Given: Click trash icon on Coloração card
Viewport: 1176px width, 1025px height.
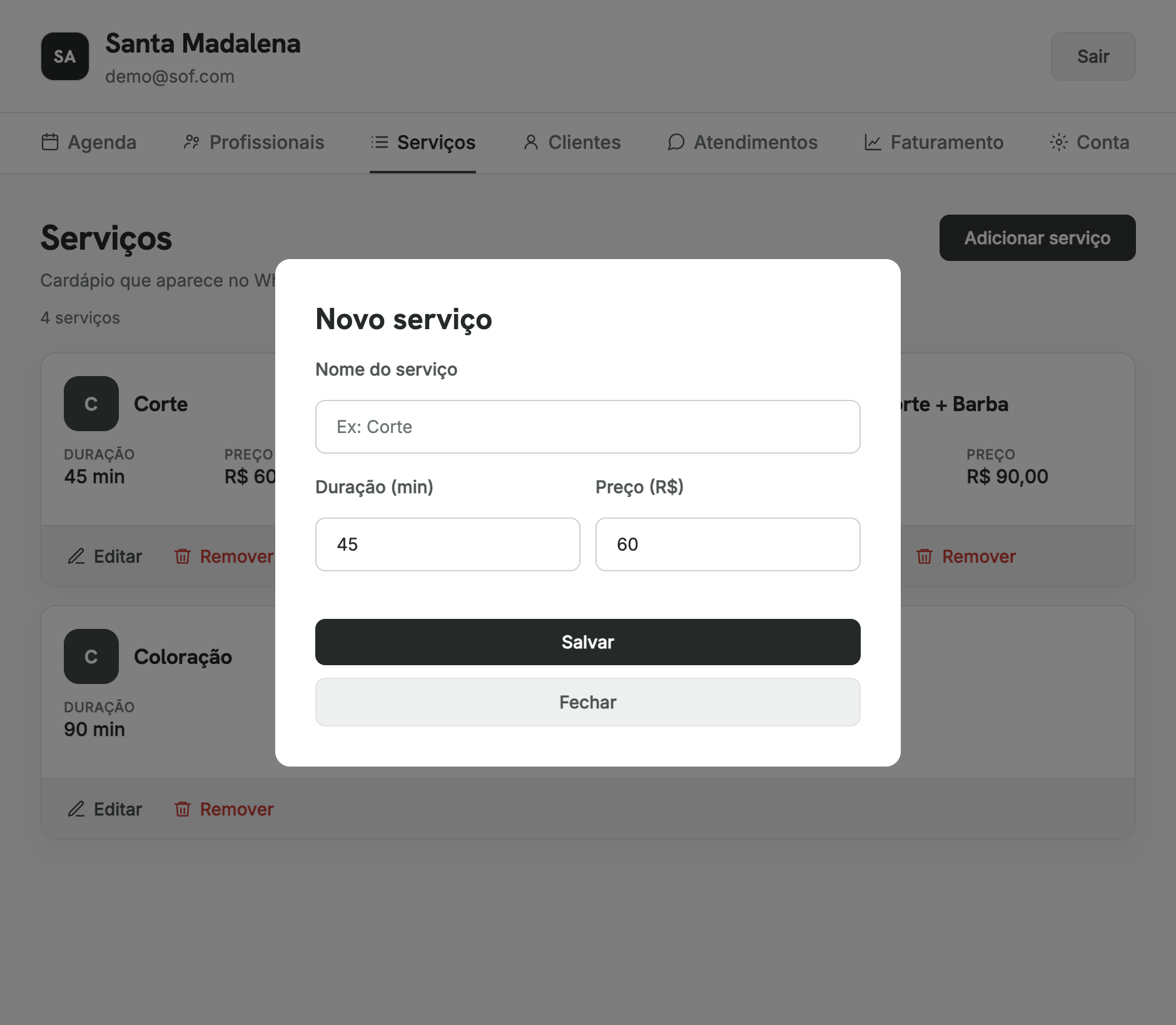Looking at the screenshot, I should click(183, 809).
